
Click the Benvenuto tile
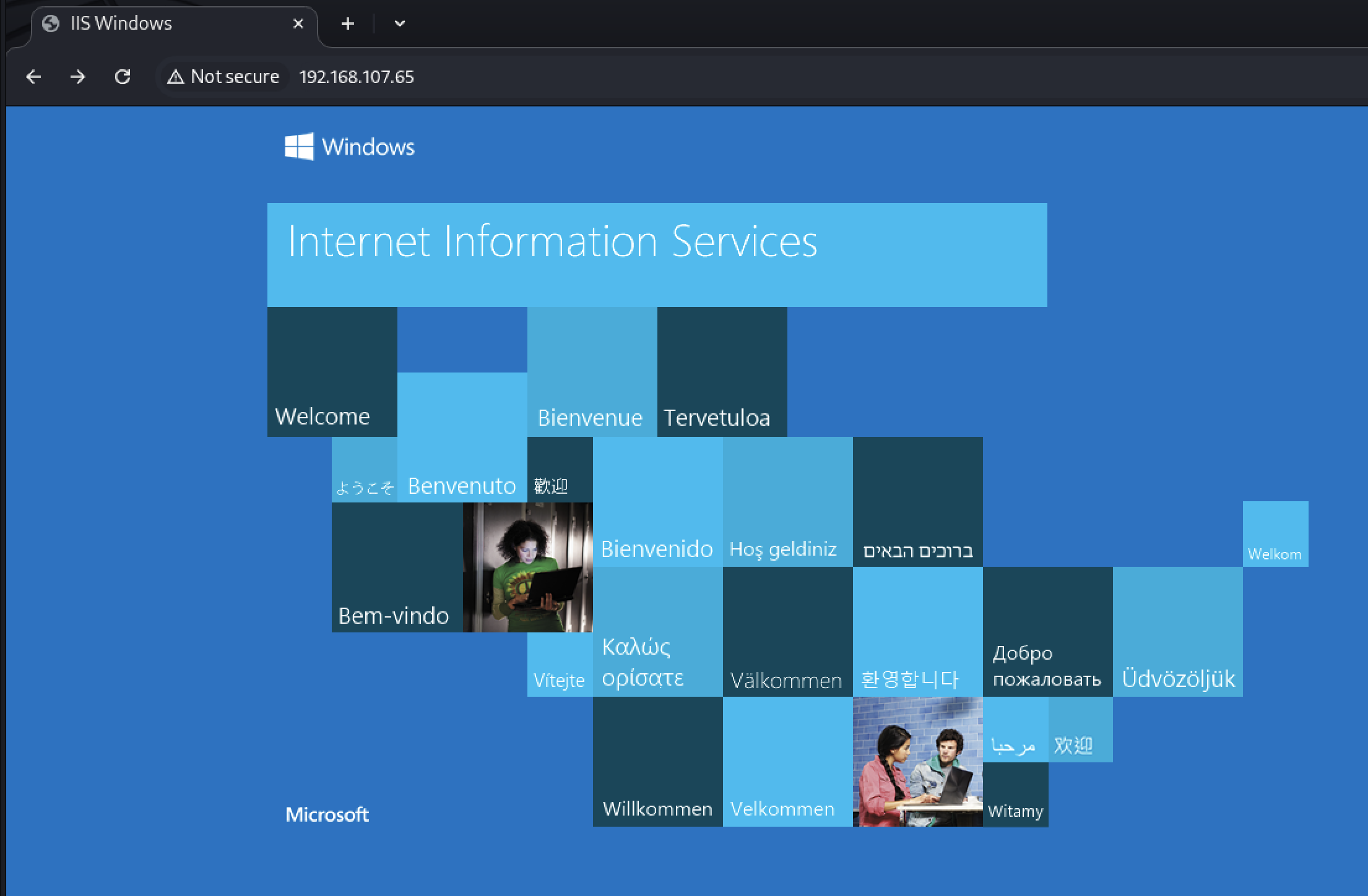462,437
